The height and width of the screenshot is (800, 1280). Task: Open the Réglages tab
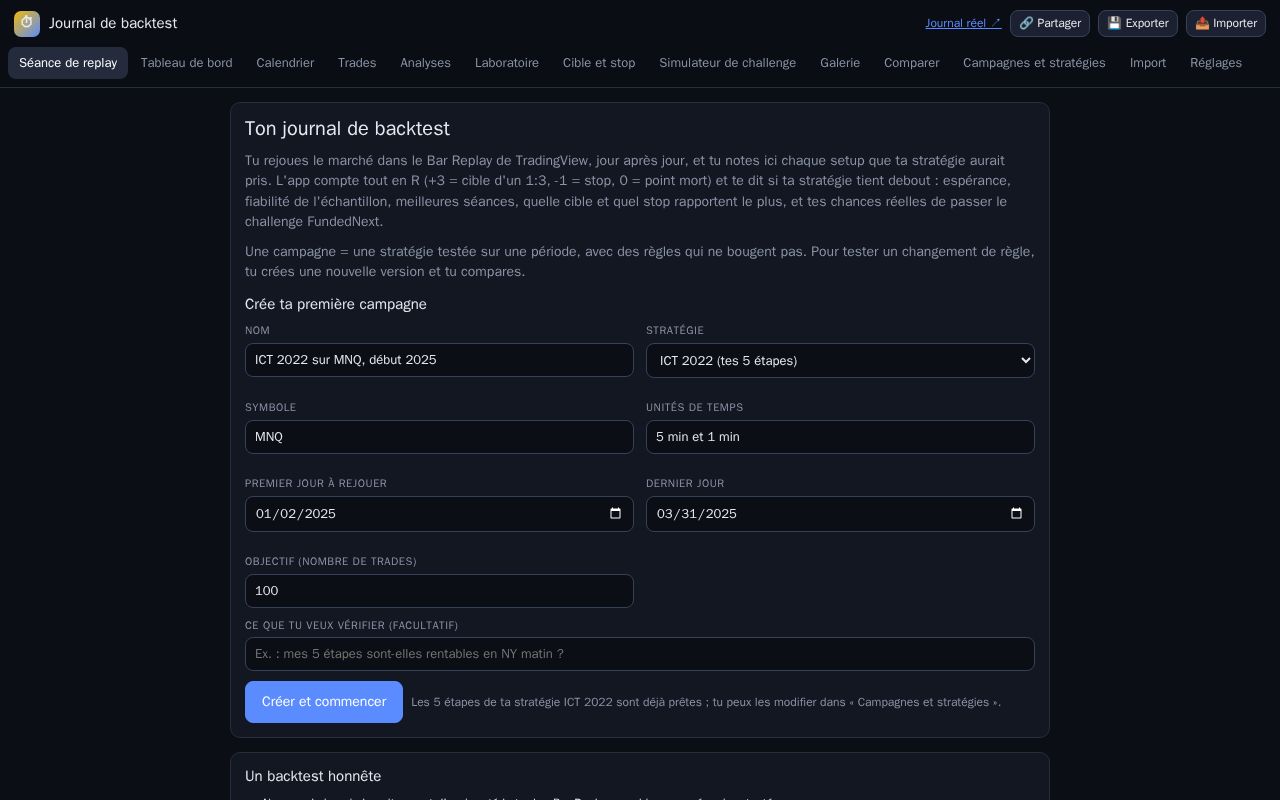1216,63
